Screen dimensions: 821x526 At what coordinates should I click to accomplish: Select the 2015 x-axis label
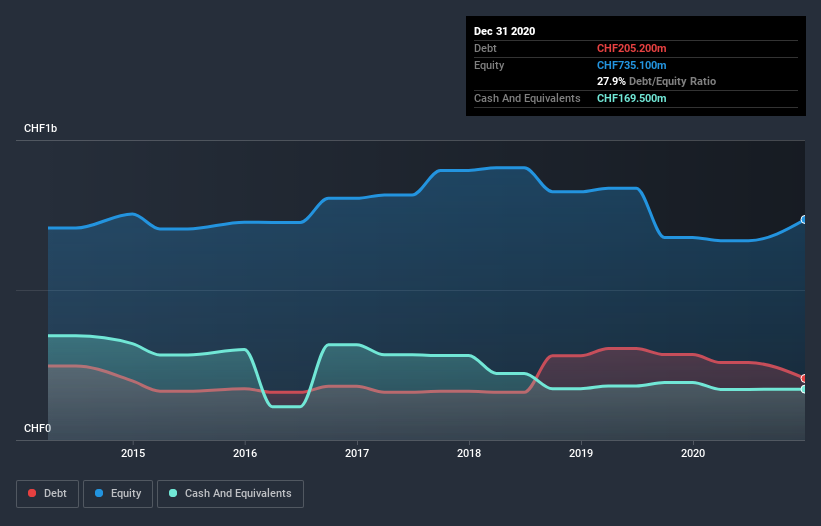(x=133, y=453)
